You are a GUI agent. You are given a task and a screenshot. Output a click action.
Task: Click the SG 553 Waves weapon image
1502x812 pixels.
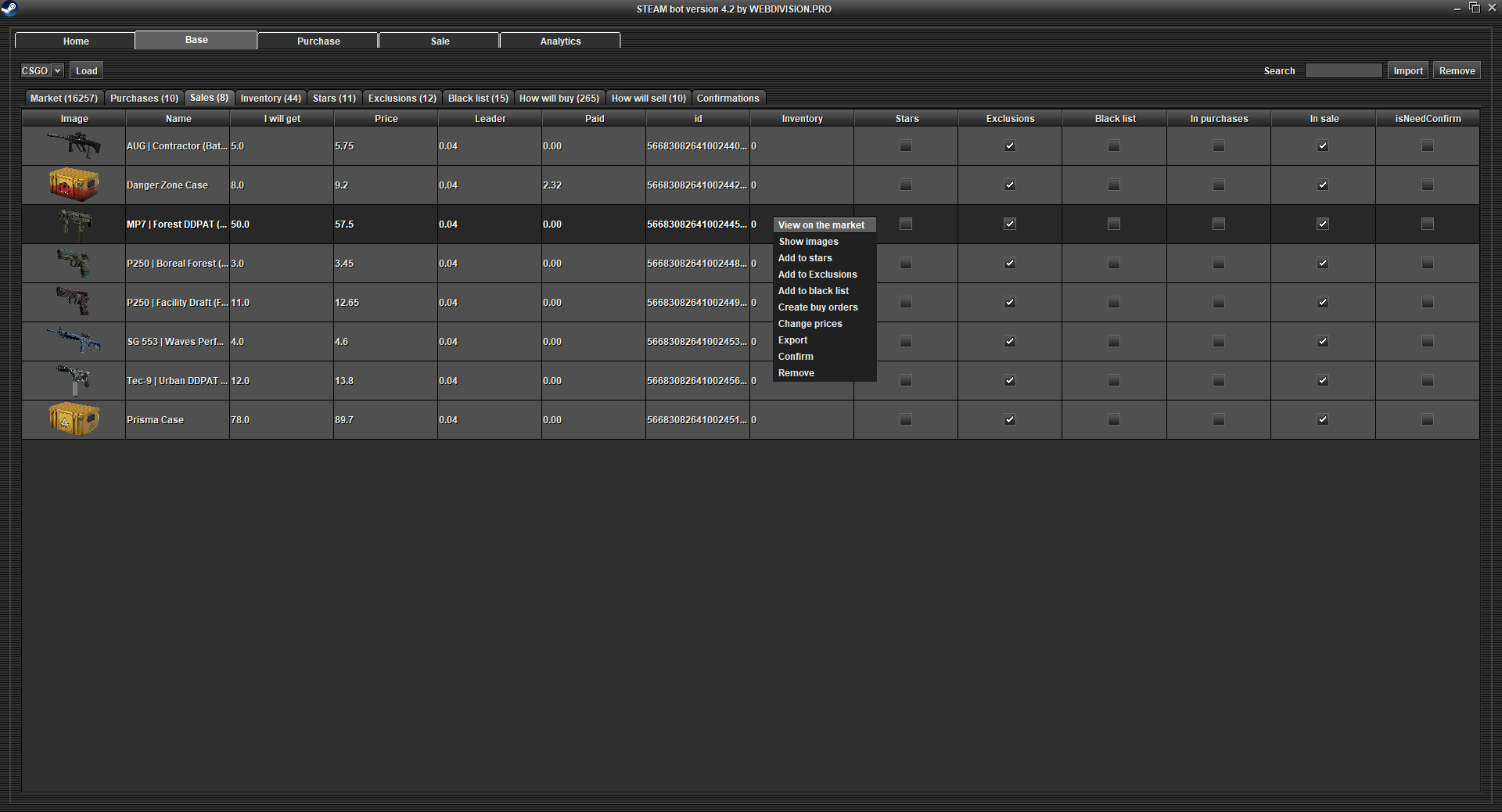(74, 341)
